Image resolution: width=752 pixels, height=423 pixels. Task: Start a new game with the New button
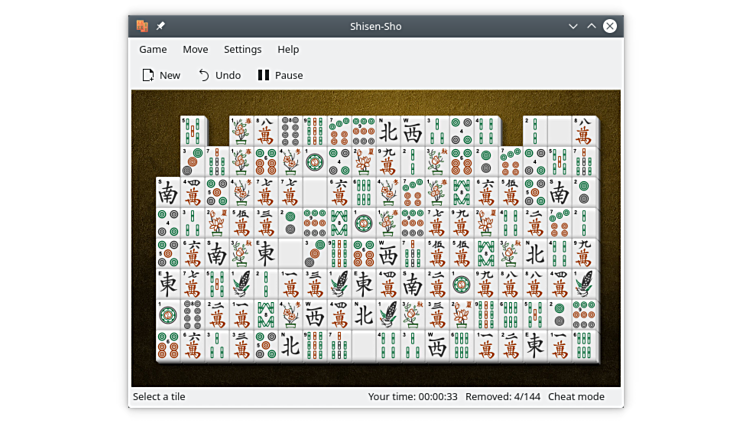point(161,75)
